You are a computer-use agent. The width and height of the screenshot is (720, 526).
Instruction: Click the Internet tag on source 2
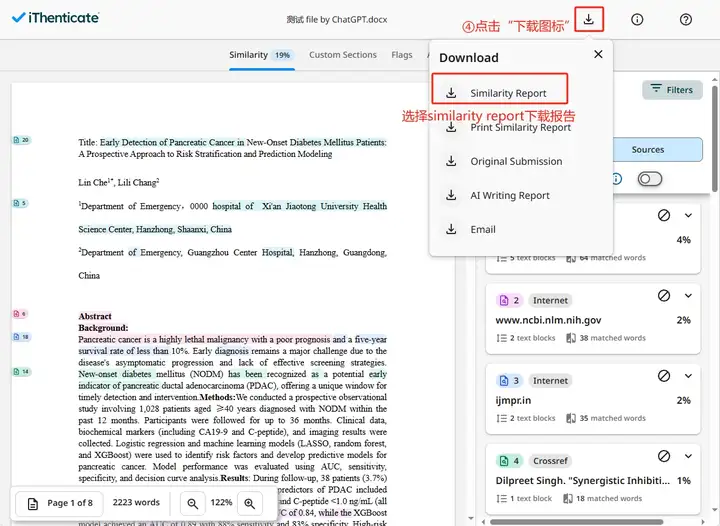550,300
